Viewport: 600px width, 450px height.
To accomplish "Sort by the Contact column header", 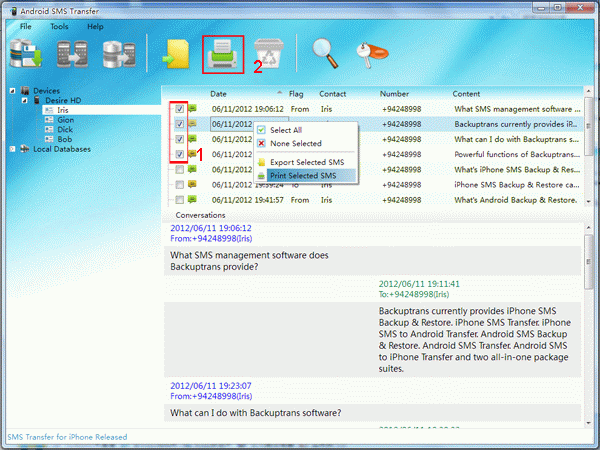I will [333, 94].
